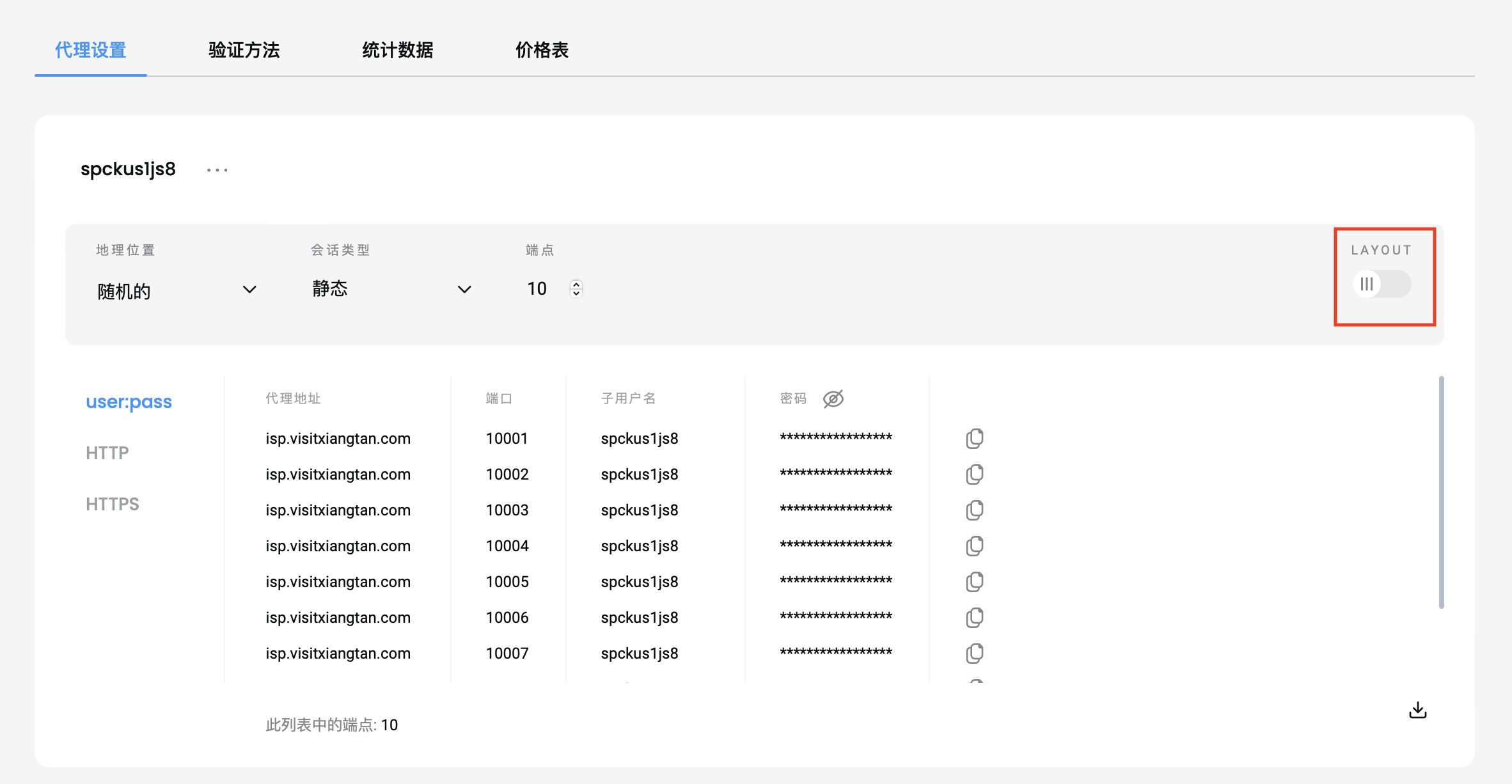Toggle the LAYOUT switch
This screenshot has width=1512, height=784.
tap(1382, 284)
